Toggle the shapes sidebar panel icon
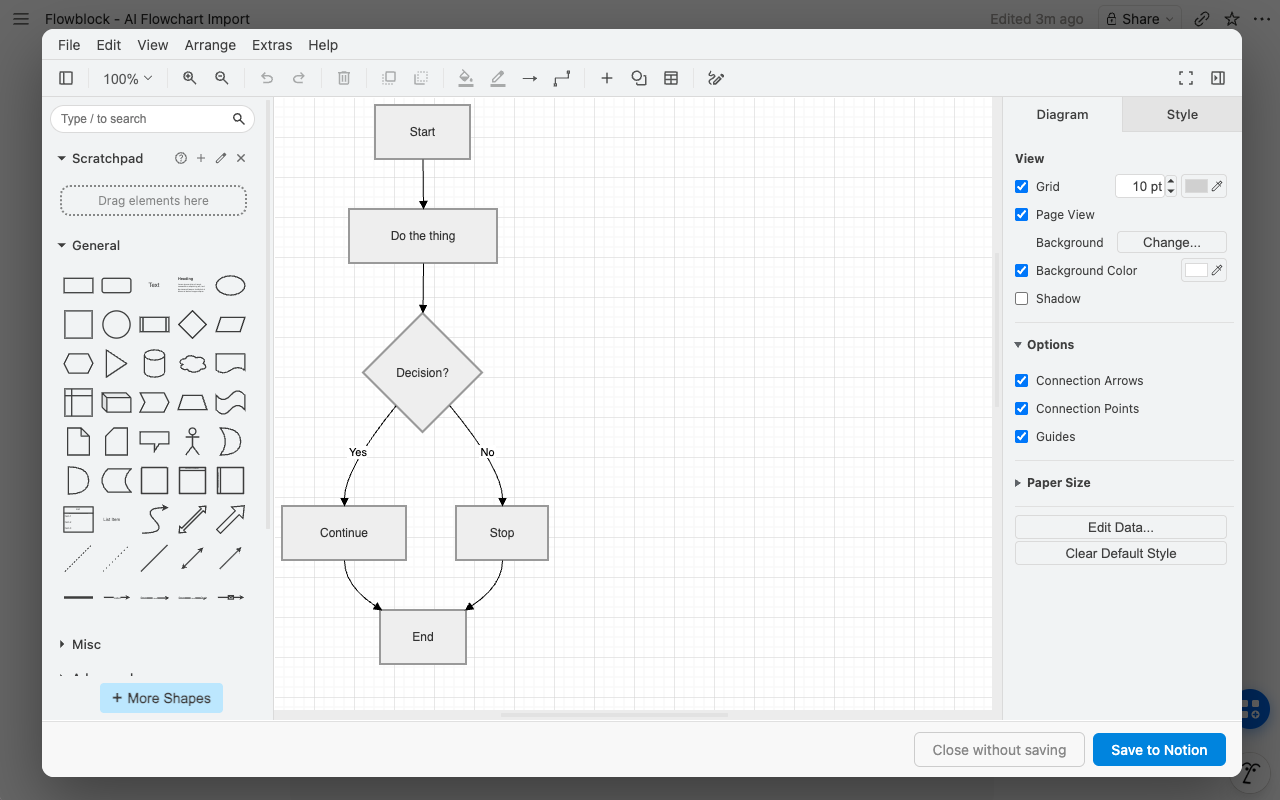This screenshot has width=1280, height=800. pos(66,78)
